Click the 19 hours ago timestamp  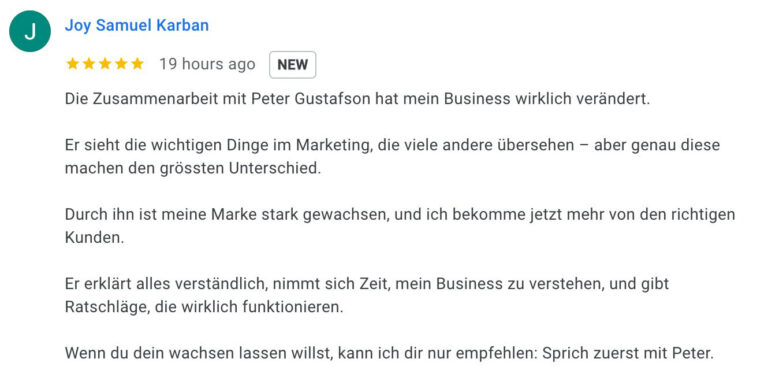point(207,64)
